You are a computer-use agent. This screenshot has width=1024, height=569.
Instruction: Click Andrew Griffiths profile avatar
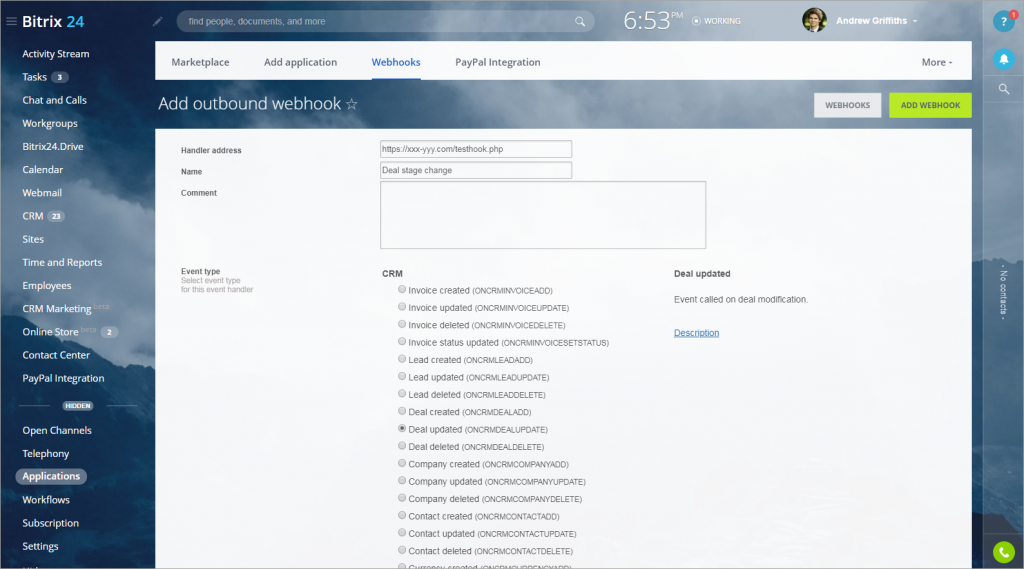pos(814,21)
